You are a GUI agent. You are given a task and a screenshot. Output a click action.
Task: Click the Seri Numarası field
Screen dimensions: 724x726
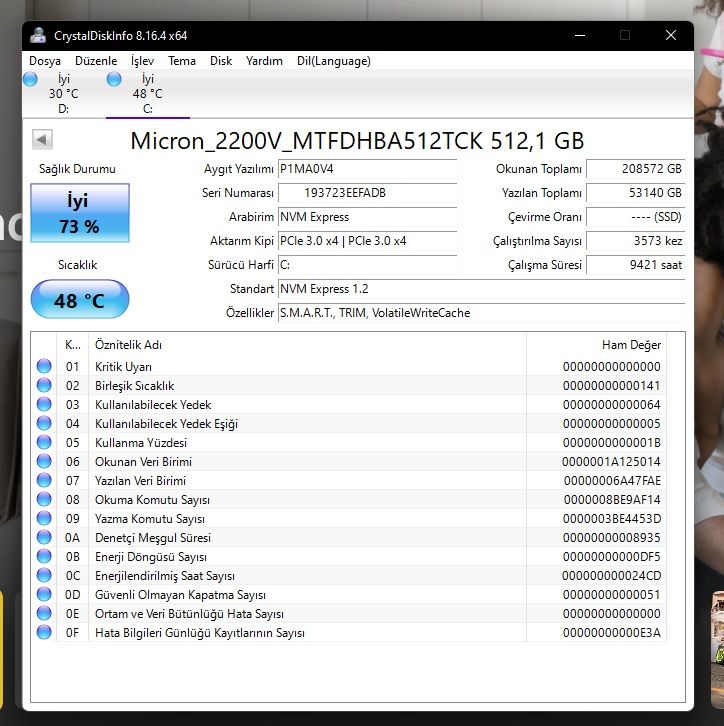coord(366,193)
